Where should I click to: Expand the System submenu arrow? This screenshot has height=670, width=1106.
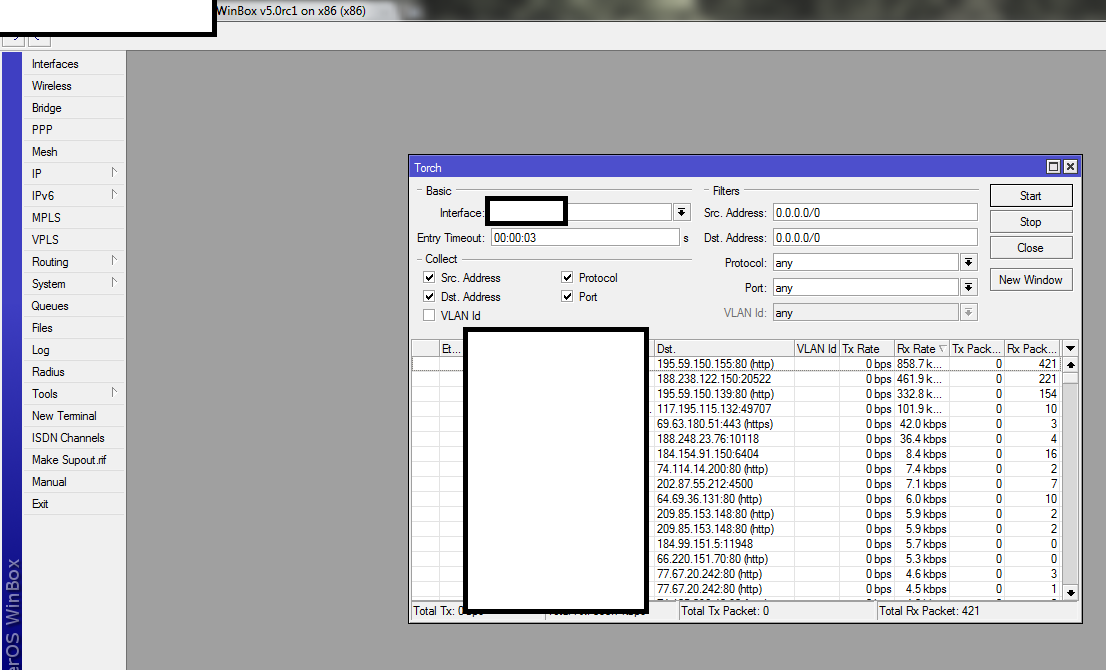coord(114,282)
